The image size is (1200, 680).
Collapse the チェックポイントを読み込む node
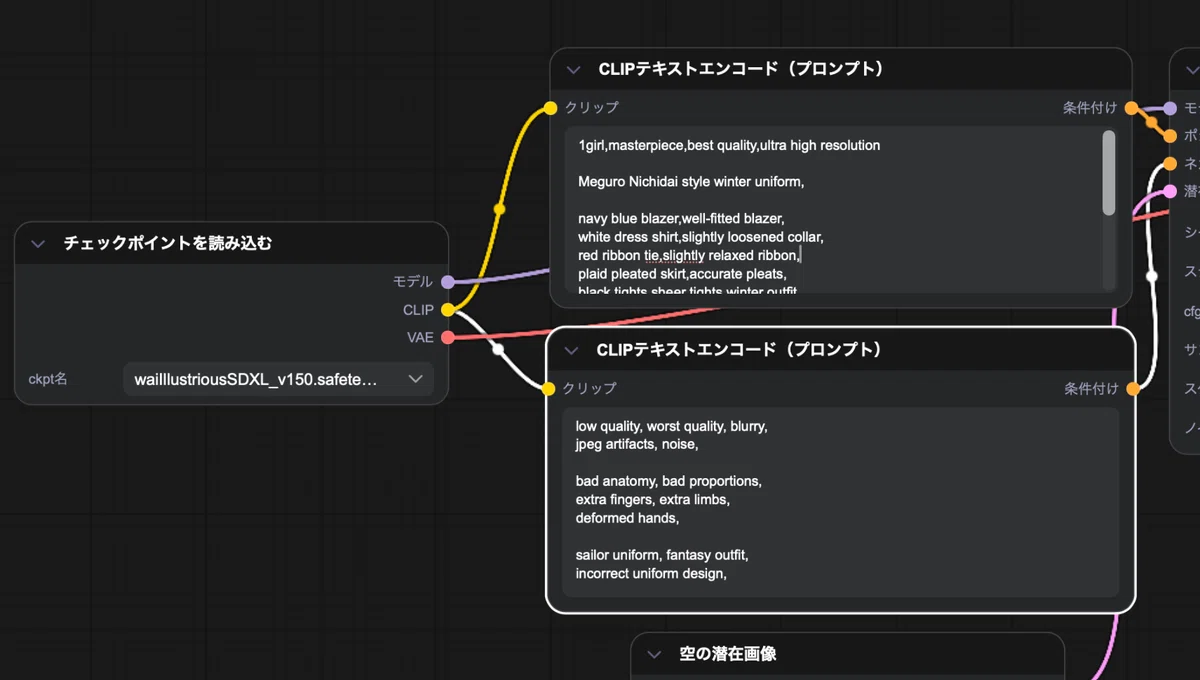coord(39,243)
